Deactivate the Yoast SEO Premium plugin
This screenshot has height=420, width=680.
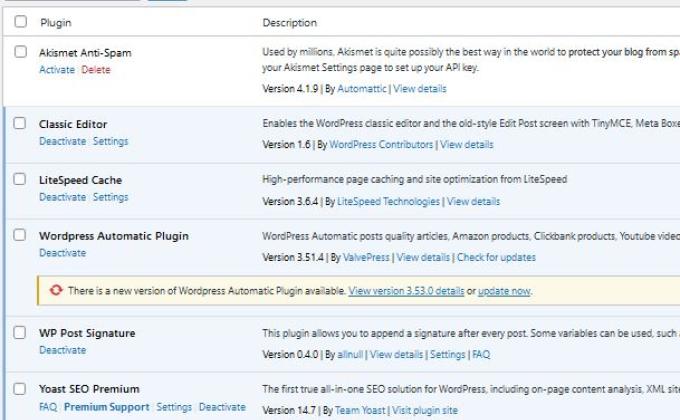click(x=222, y=407)
